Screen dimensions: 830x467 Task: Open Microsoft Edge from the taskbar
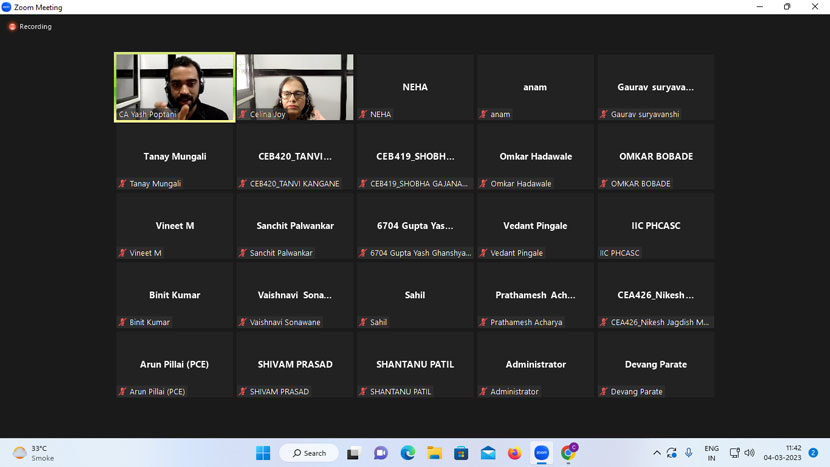pyautogui.click(x=408, y=453)
